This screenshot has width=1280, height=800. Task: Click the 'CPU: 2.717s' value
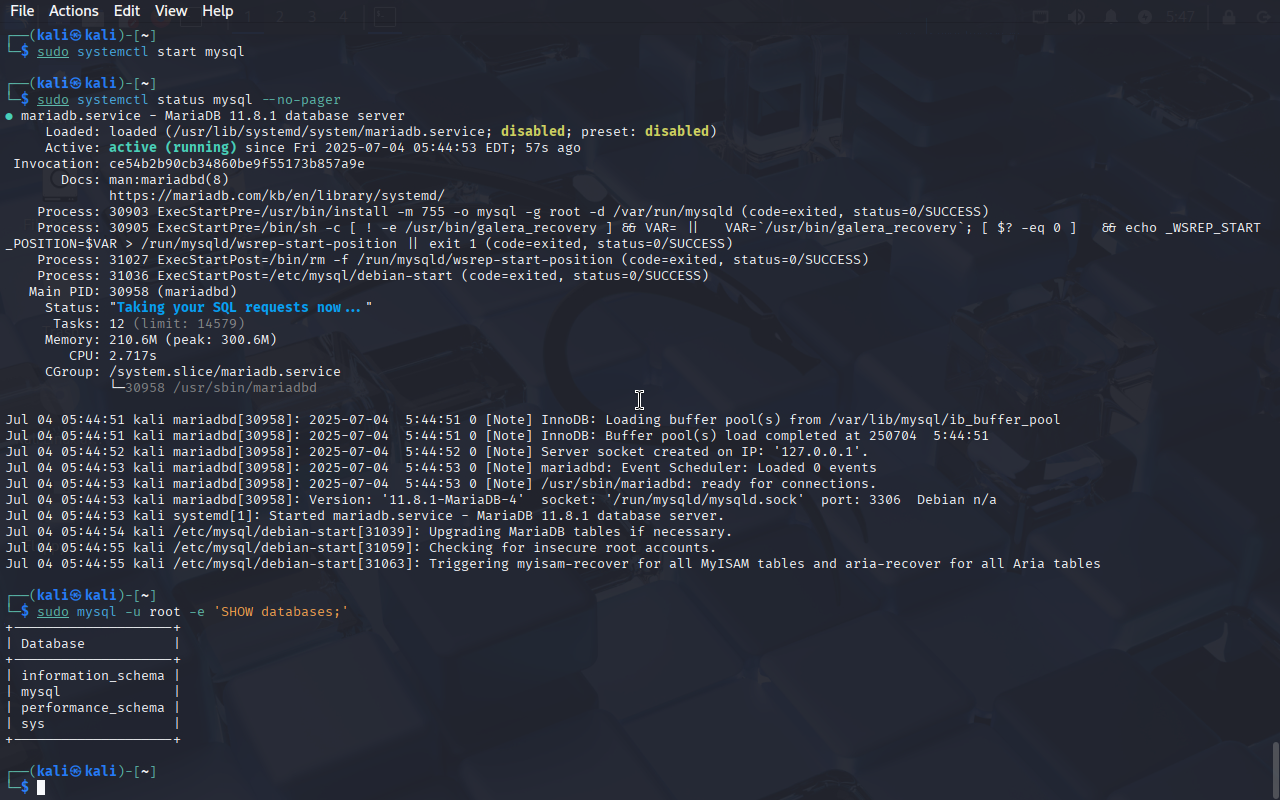point(133,356)
